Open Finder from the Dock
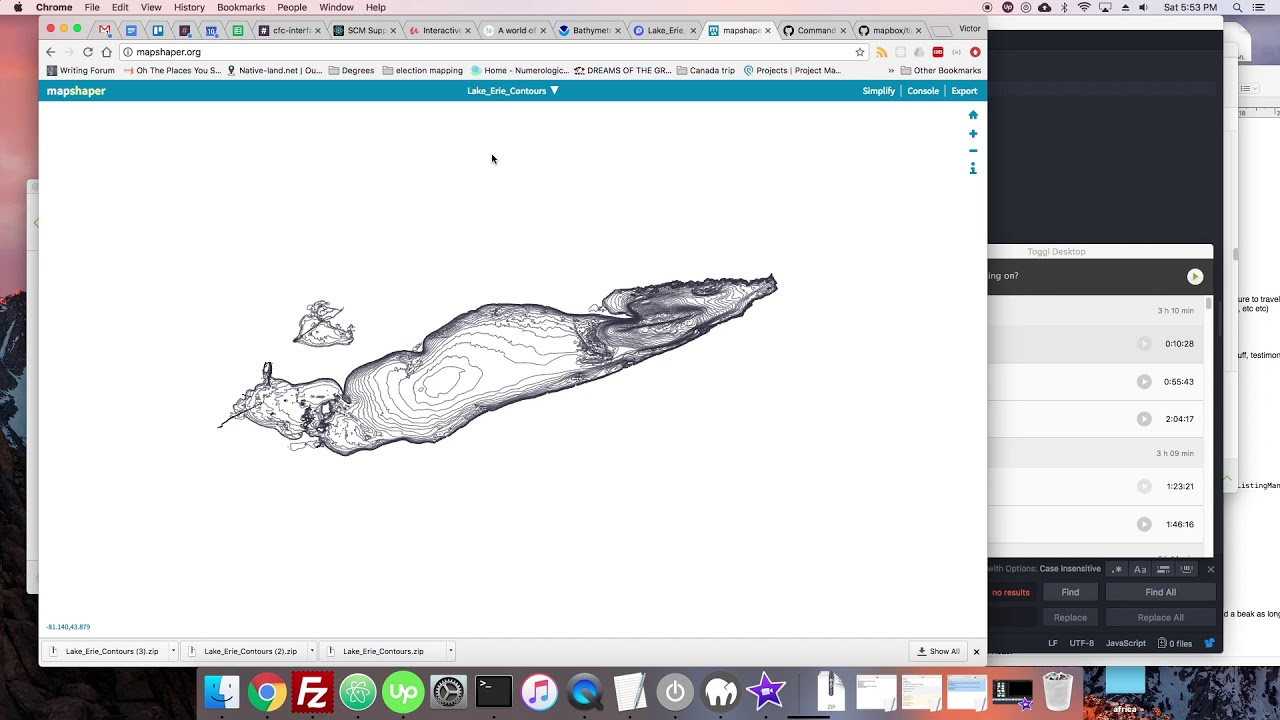The width and height of the screenshot is (1280, 720). [222, 692]
